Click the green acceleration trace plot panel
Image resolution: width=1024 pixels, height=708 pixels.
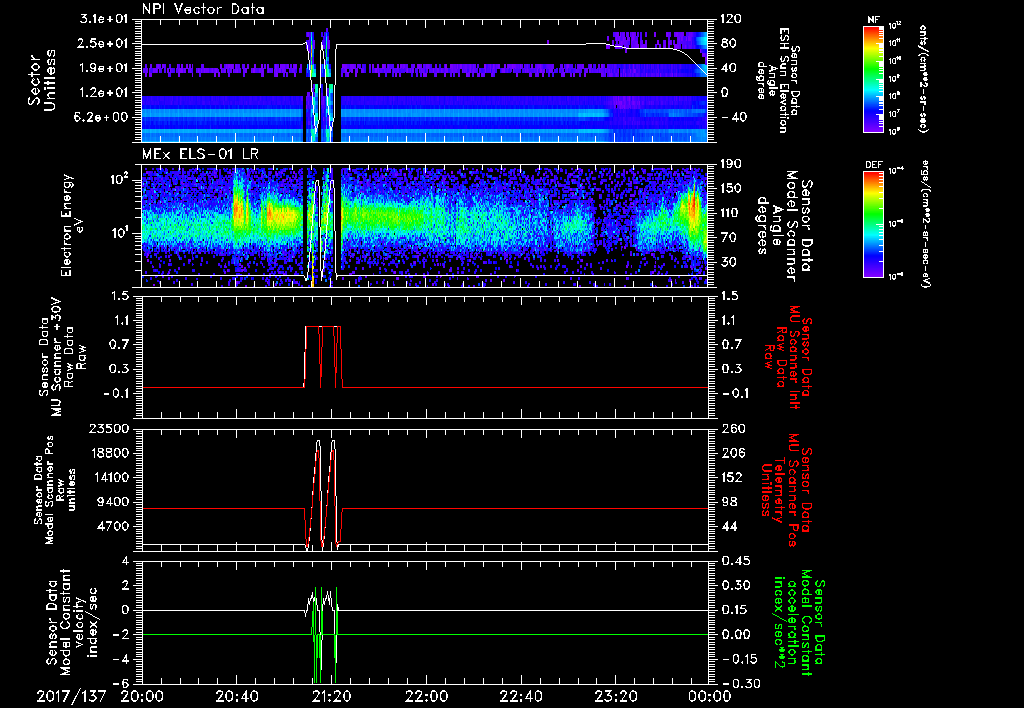point(424,622)
